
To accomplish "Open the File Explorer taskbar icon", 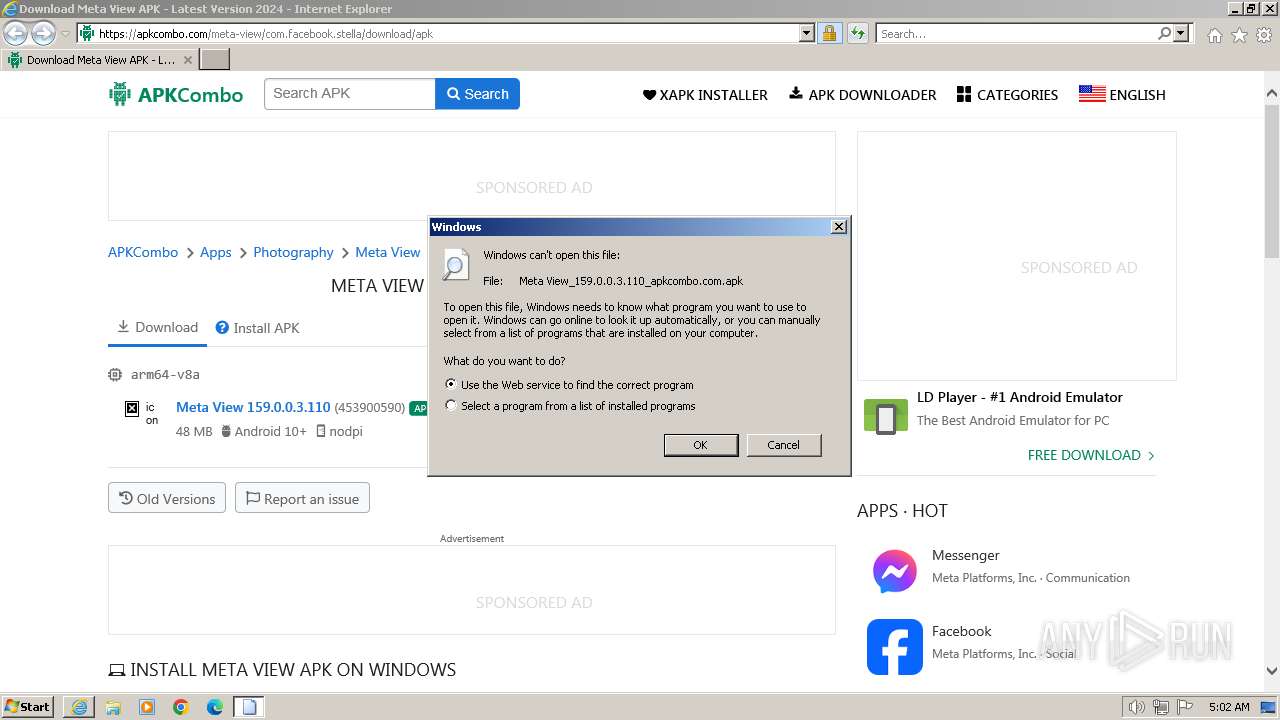I will coord(113,707).
